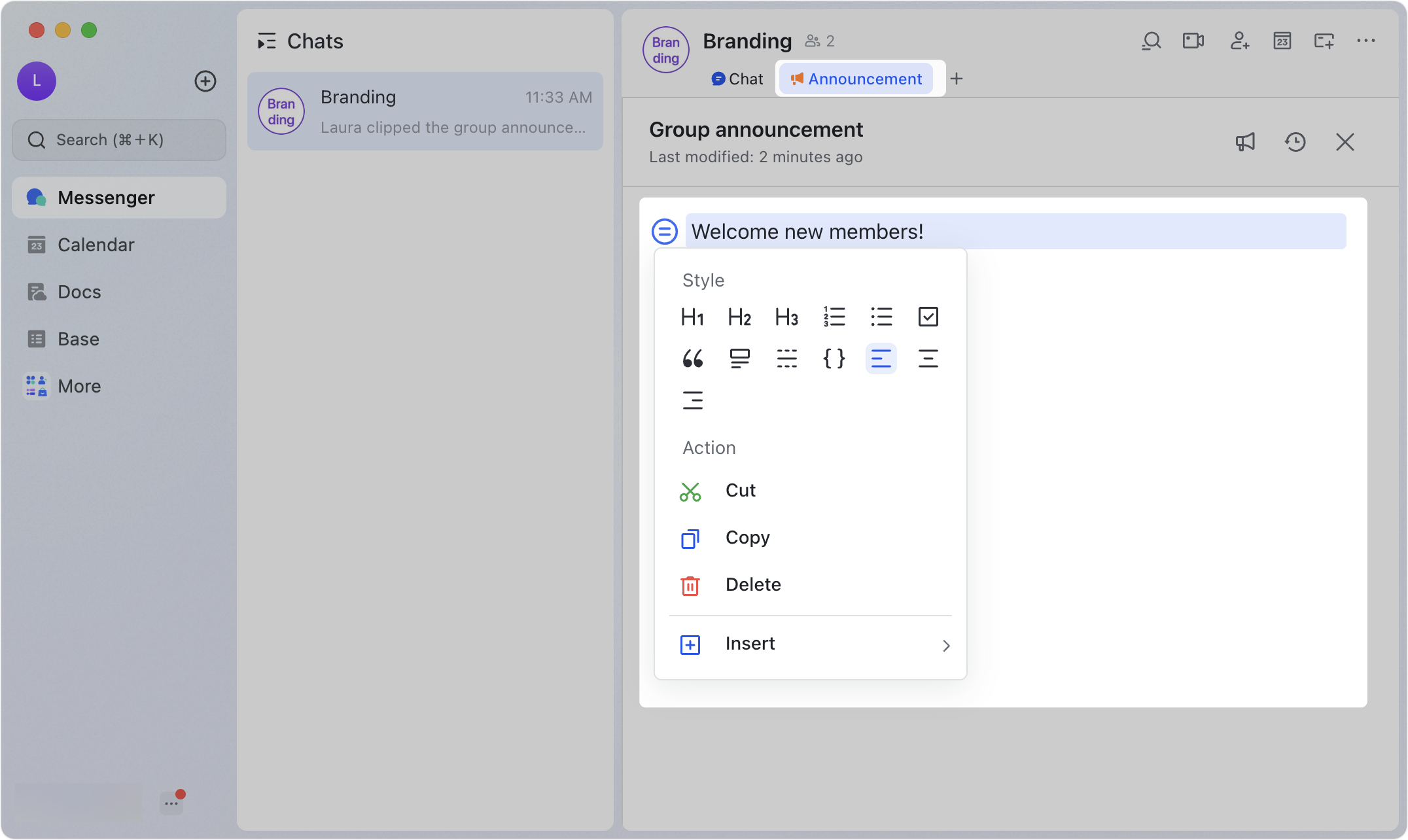Viewport: 1408px width, 840px height.
Task: Open the announcement edit history
Action: (x=1295, y=141)
